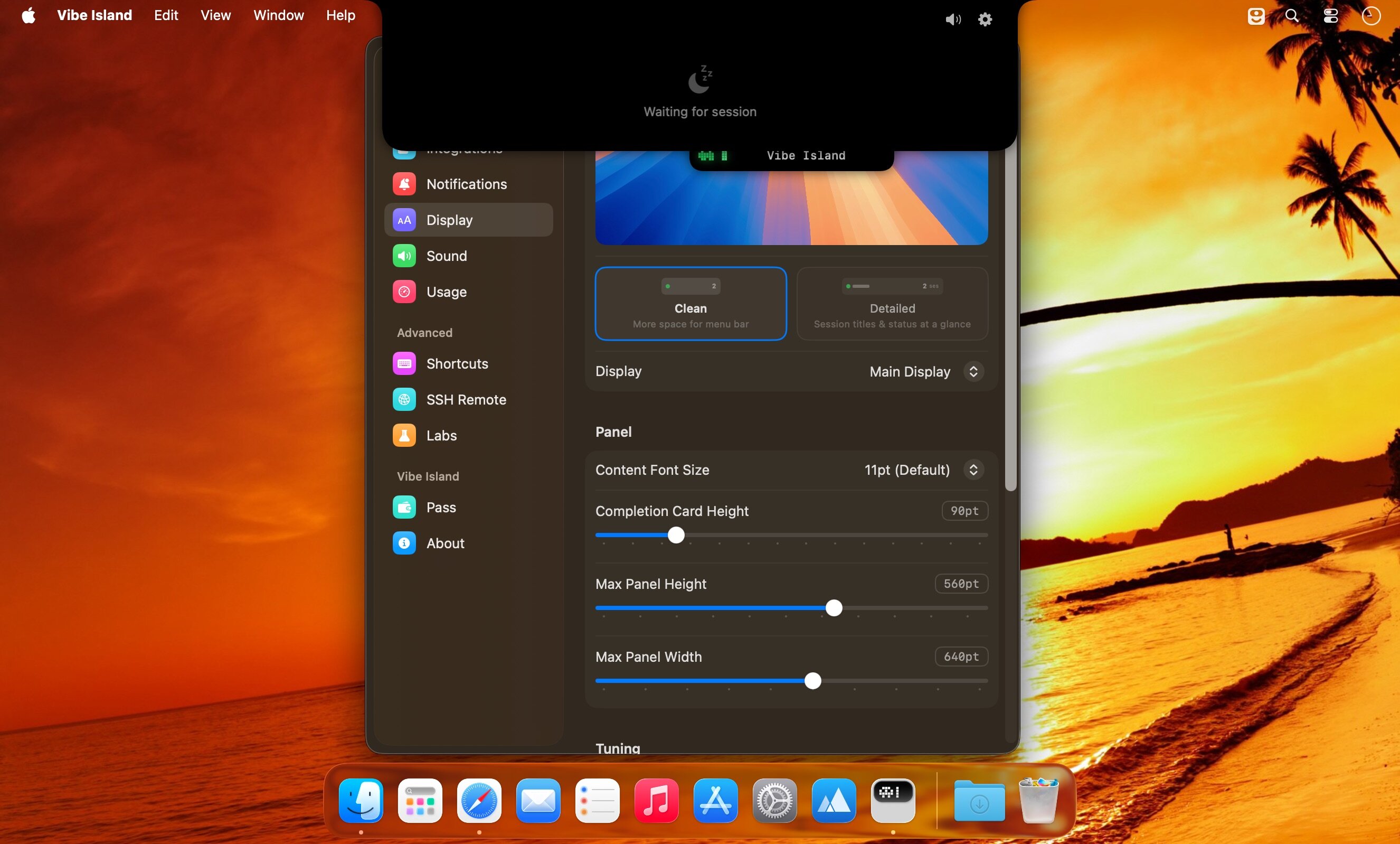The image size is (1400, 844).
Task: Click the "Waiting for session" status text
Action: coord(700,112)
